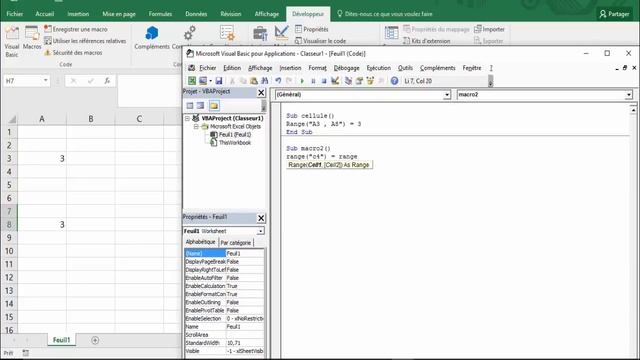
Task: Switch to the Affichage ribbon tab
Action: click(x=267, y=14)
